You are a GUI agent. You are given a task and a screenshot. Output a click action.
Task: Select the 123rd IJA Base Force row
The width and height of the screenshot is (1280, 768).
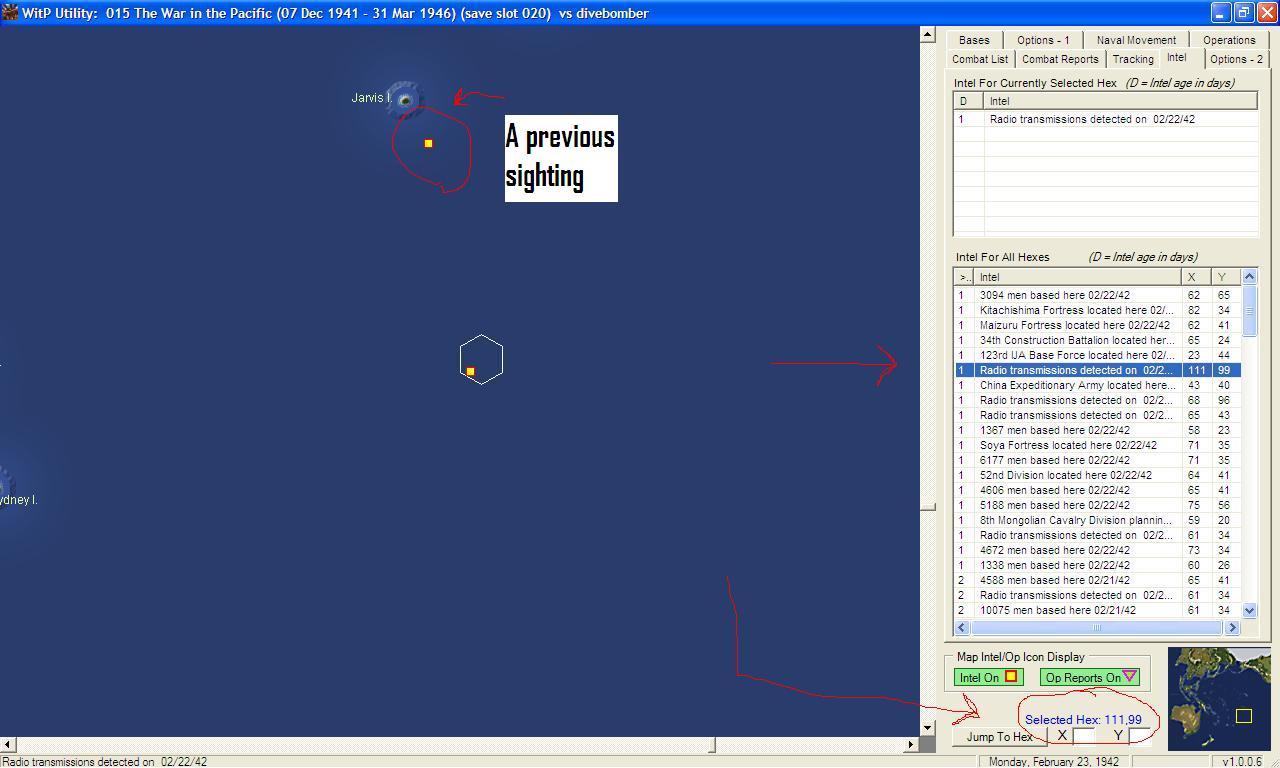point(1097,355)
